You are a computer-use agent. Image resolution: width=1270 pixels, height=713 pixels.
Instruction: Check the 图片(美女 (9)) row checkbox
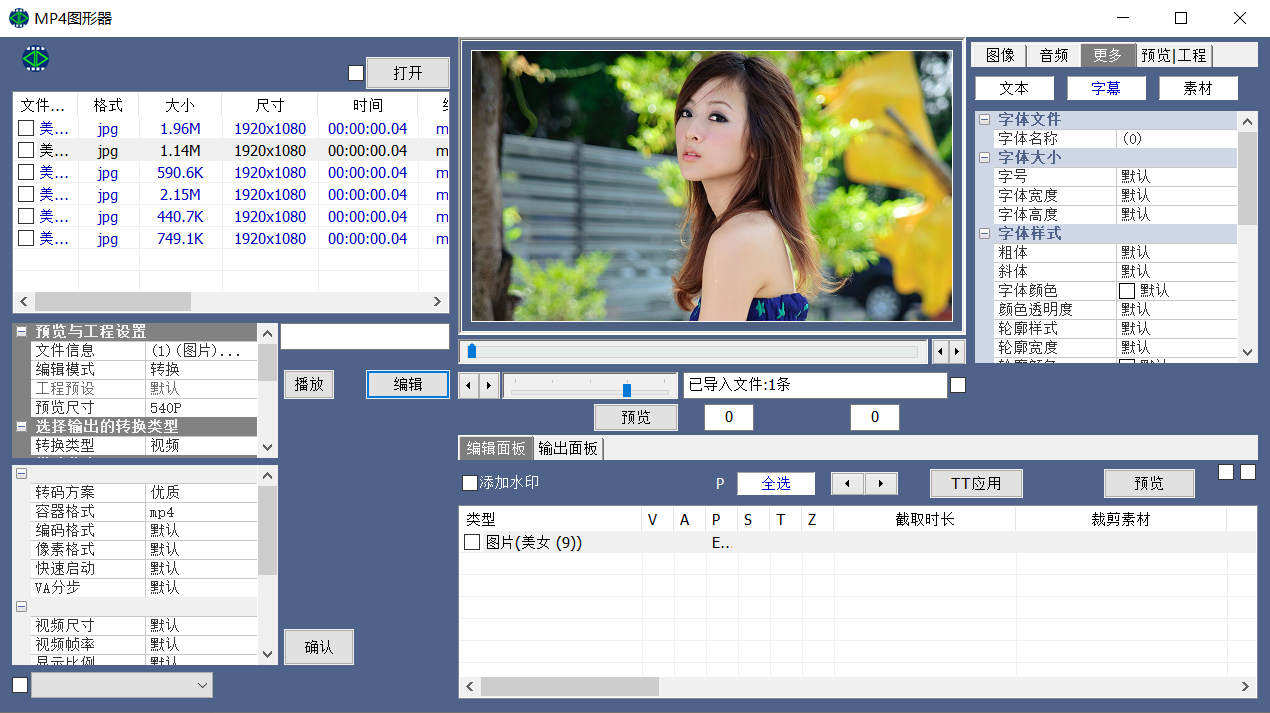click(473, 542)
